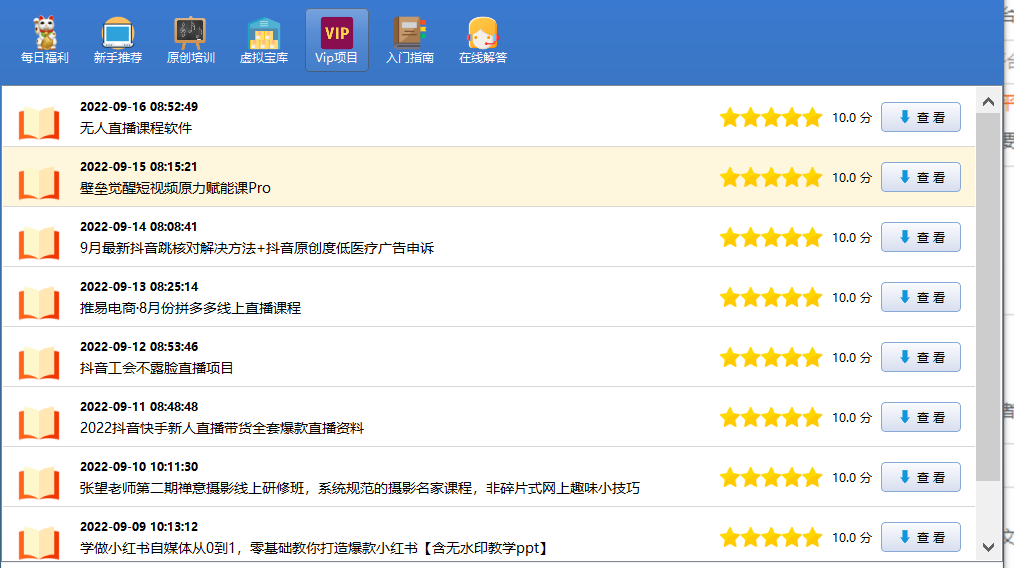Screen dimensions: 1014x568
Task: Click book icon for 学做小红书自媒体从0到1
Action: click(39, 542)
